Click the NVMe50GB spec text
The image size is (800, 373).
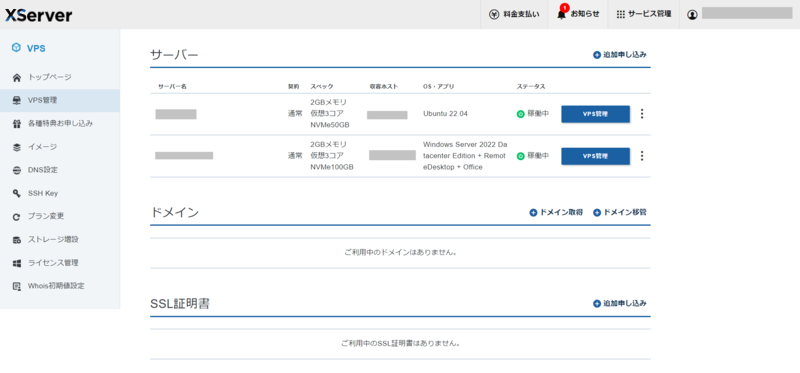[330, 125]
